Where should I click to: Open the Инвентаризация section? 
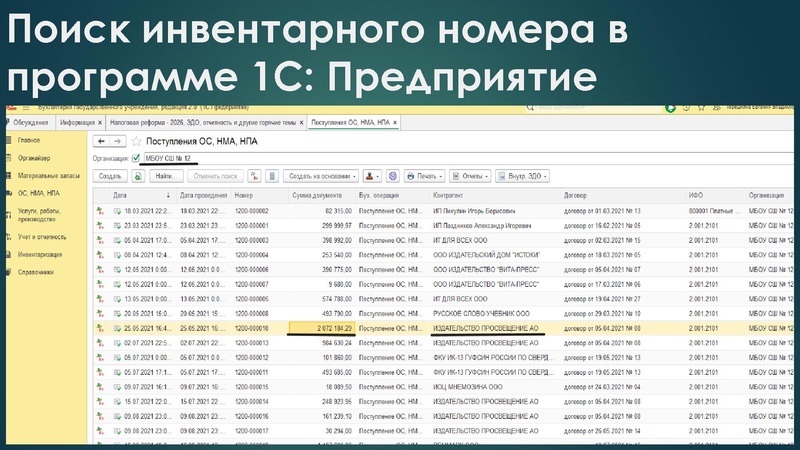coord(40,255)
